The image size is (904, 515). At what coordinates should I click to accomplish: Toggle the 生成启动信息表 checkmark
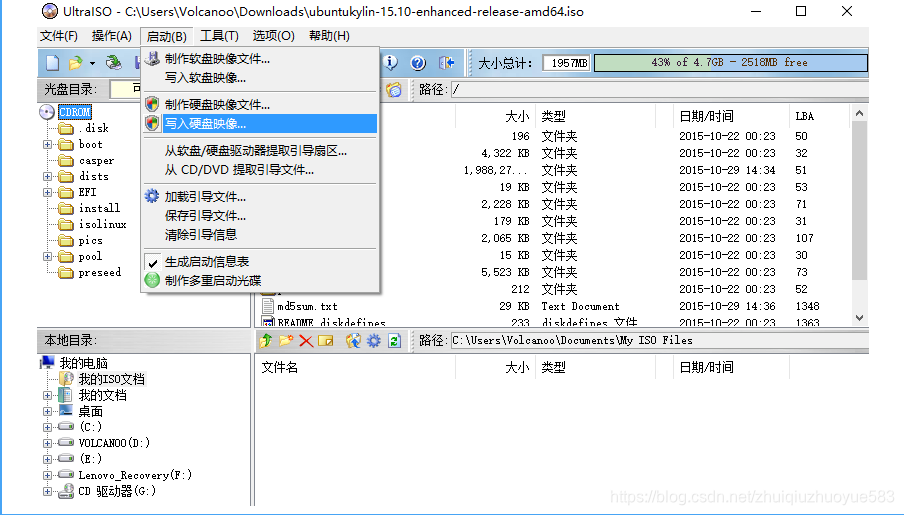pos(152,262)
